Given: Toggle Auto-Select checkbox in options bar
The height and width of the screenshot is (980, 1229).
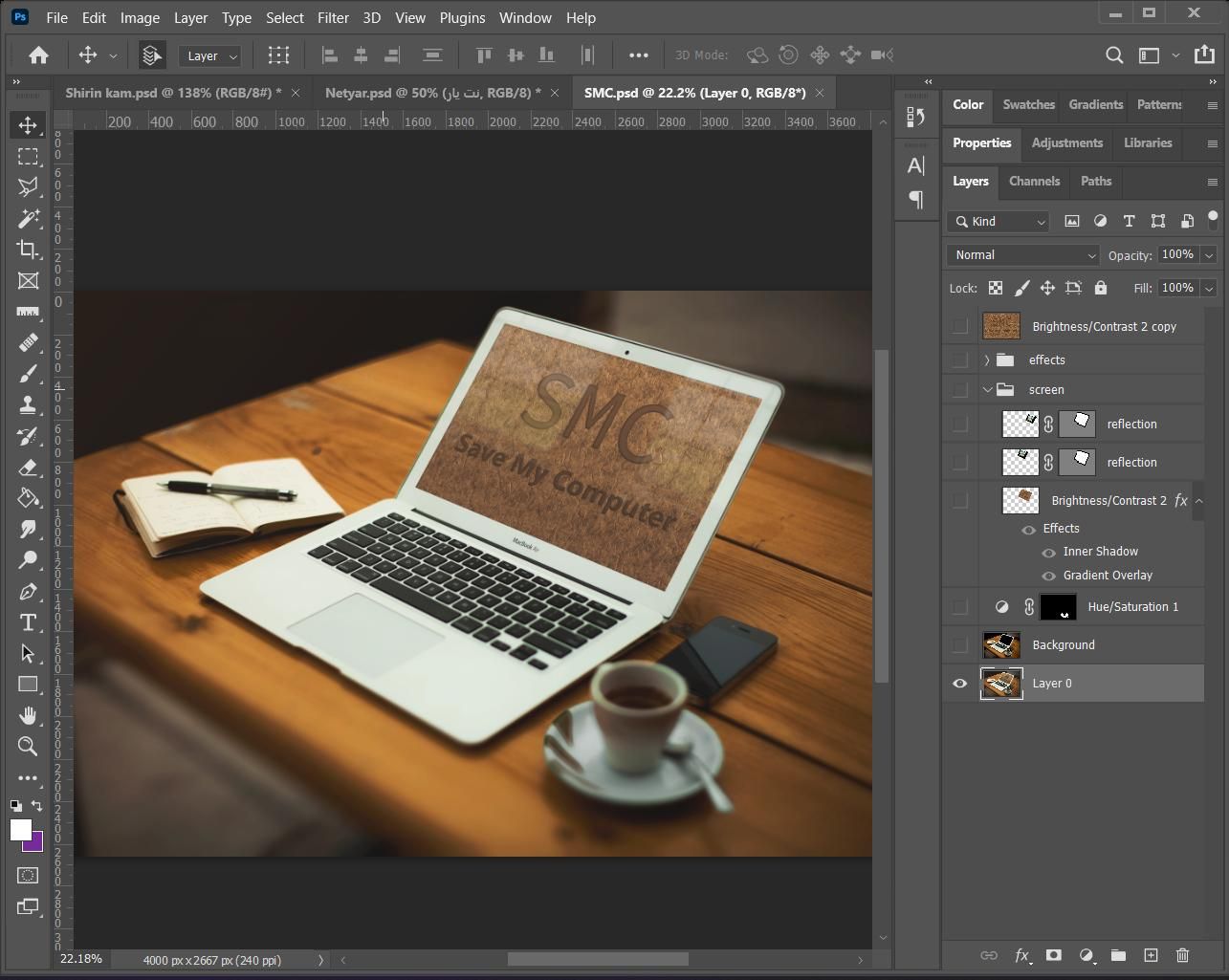Looking at the screenshot, I should click(151, 55).
